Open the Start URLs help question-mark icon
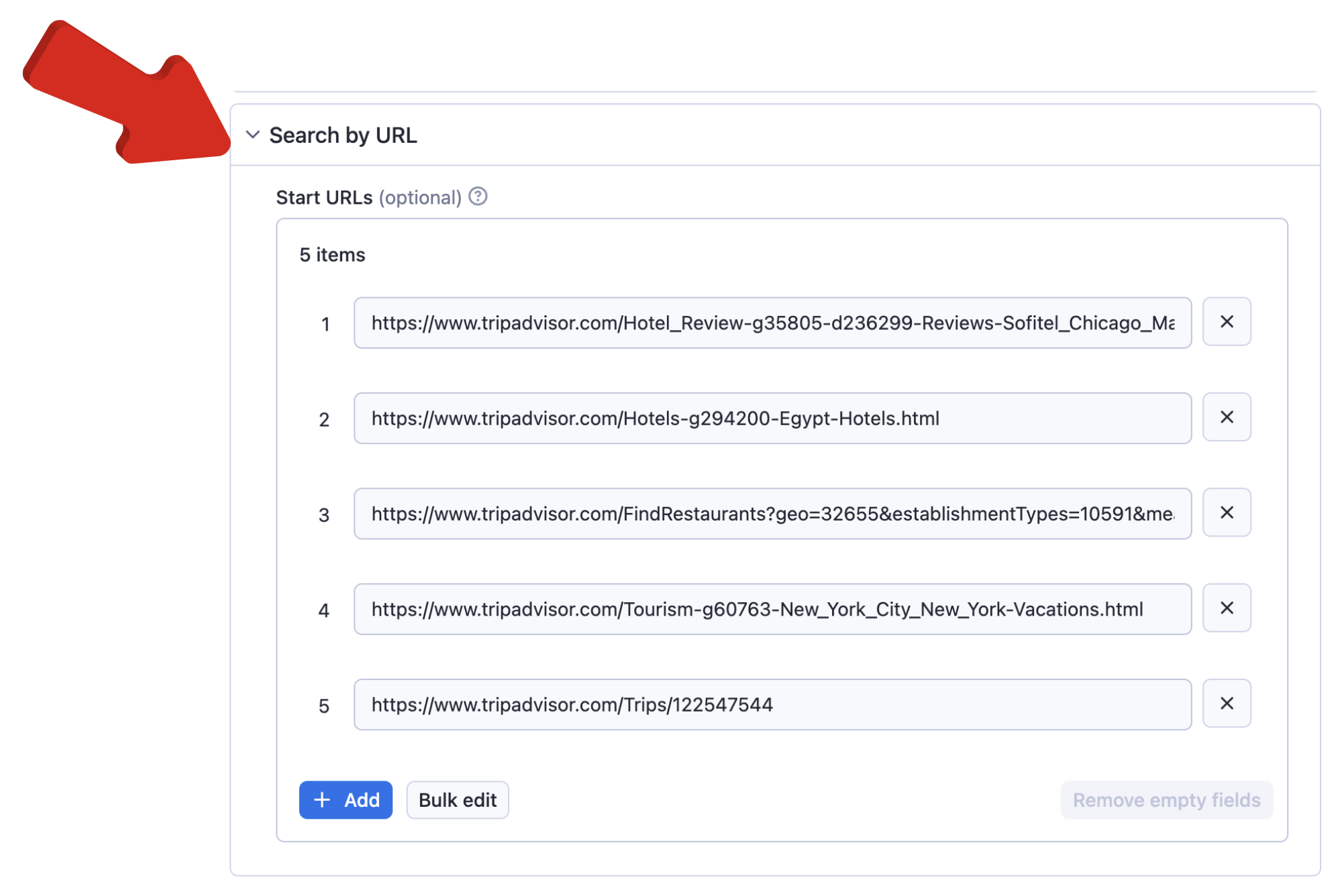Screen dimensions: 1342x896 [478, 197]
